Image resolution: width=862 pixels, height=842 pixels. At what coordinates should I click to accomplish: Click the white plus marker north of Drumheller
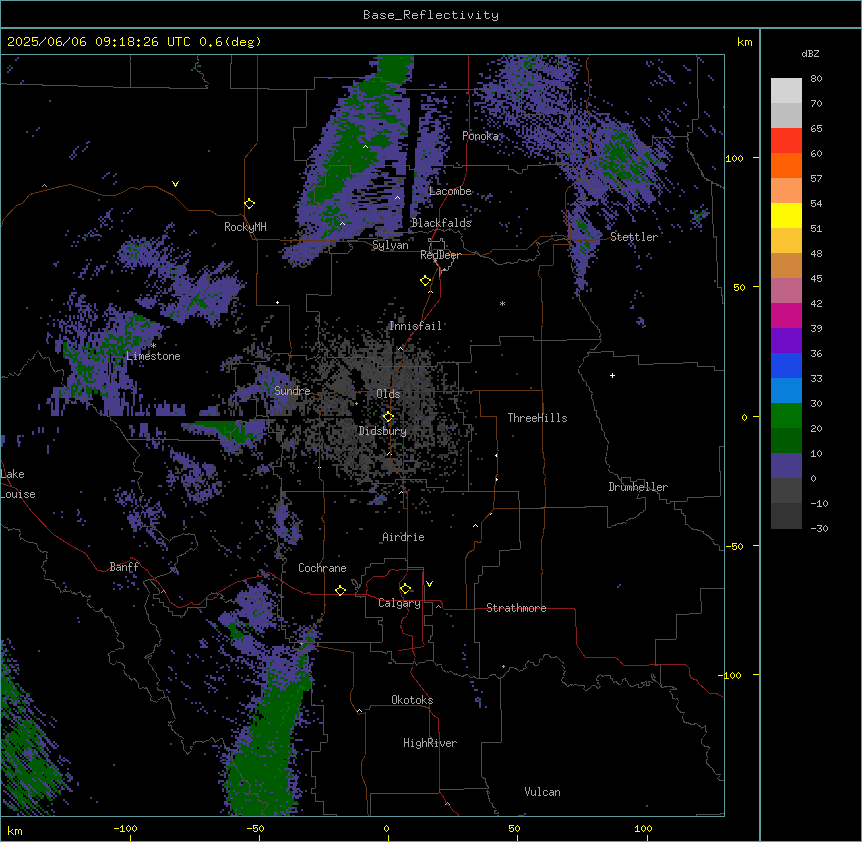coord(612,375)
